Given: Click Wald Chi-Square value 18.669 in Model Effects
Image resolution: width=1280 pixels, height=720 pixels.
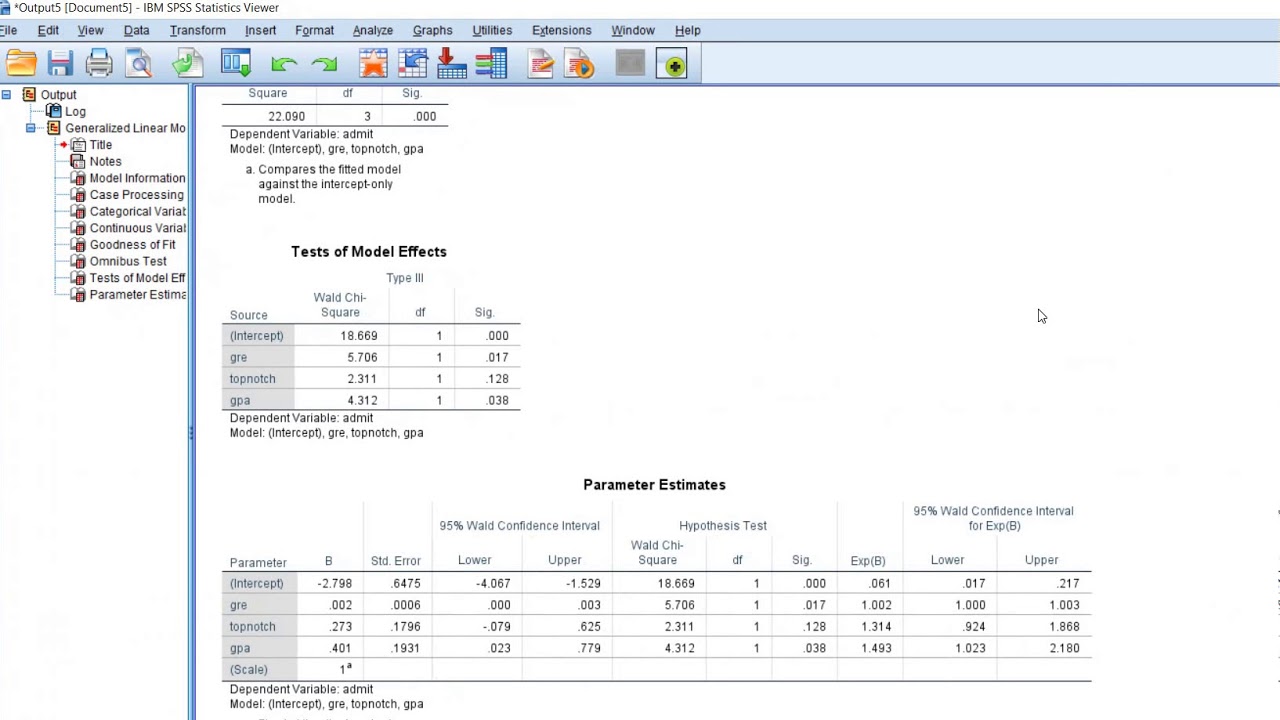Looking at the screenshot, I should pos(359,336).
